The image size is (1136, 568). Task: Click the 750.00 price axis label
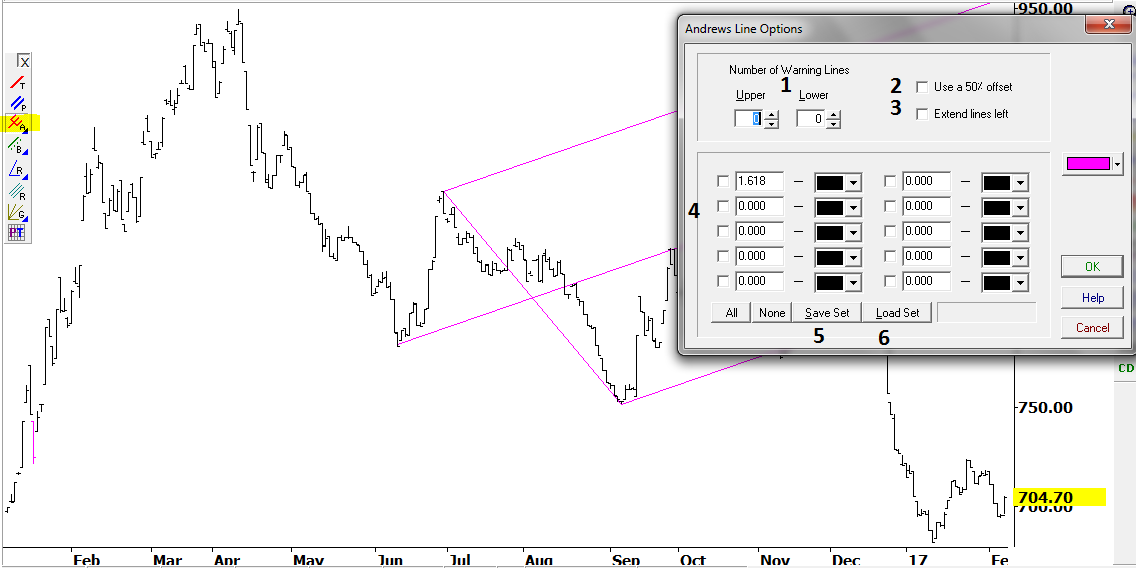click(x=1045, y=407)
